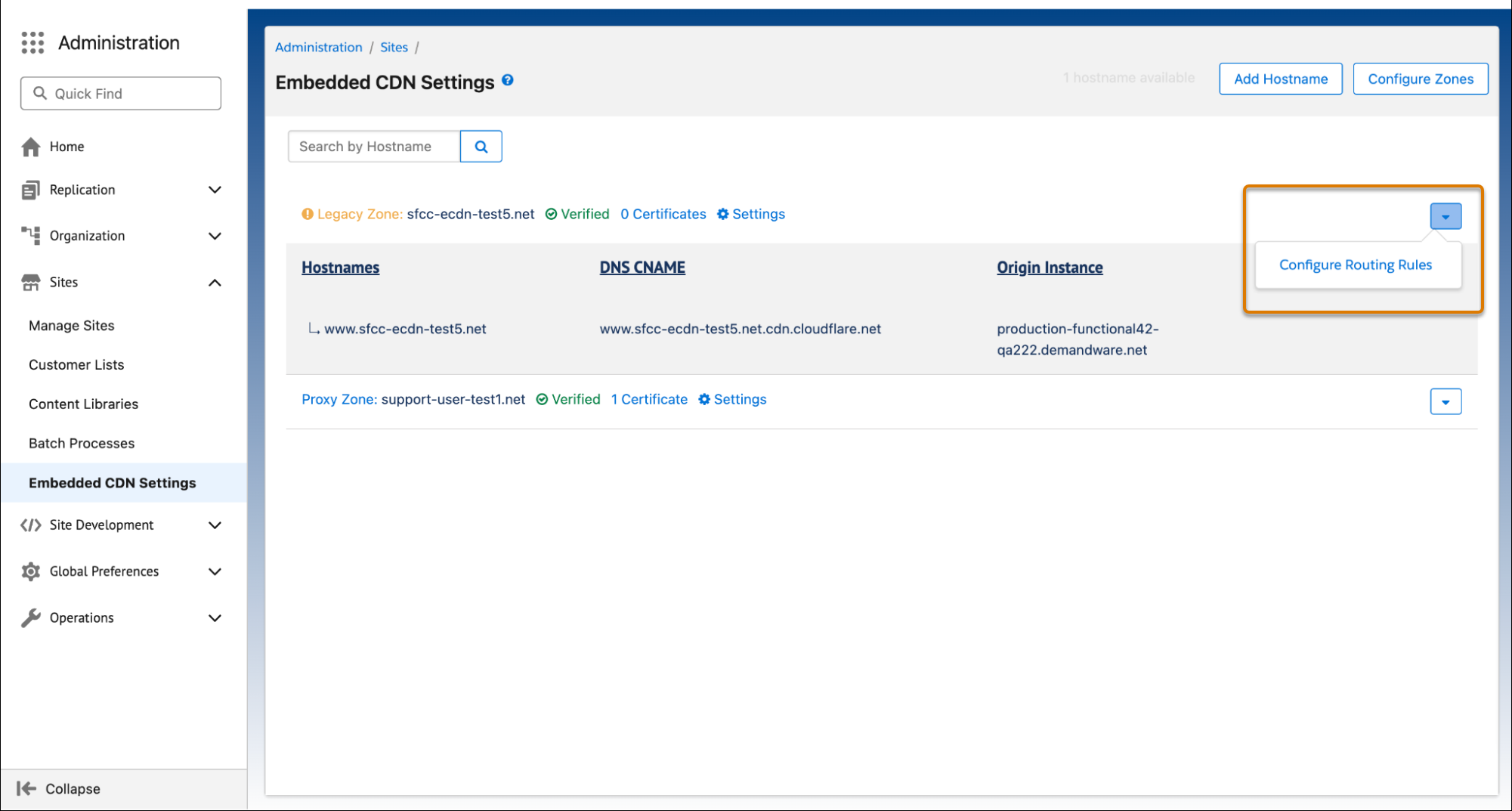Click the Quick Find magnifier icon
Screen dimensions: 1512x811
pos(40,93)
